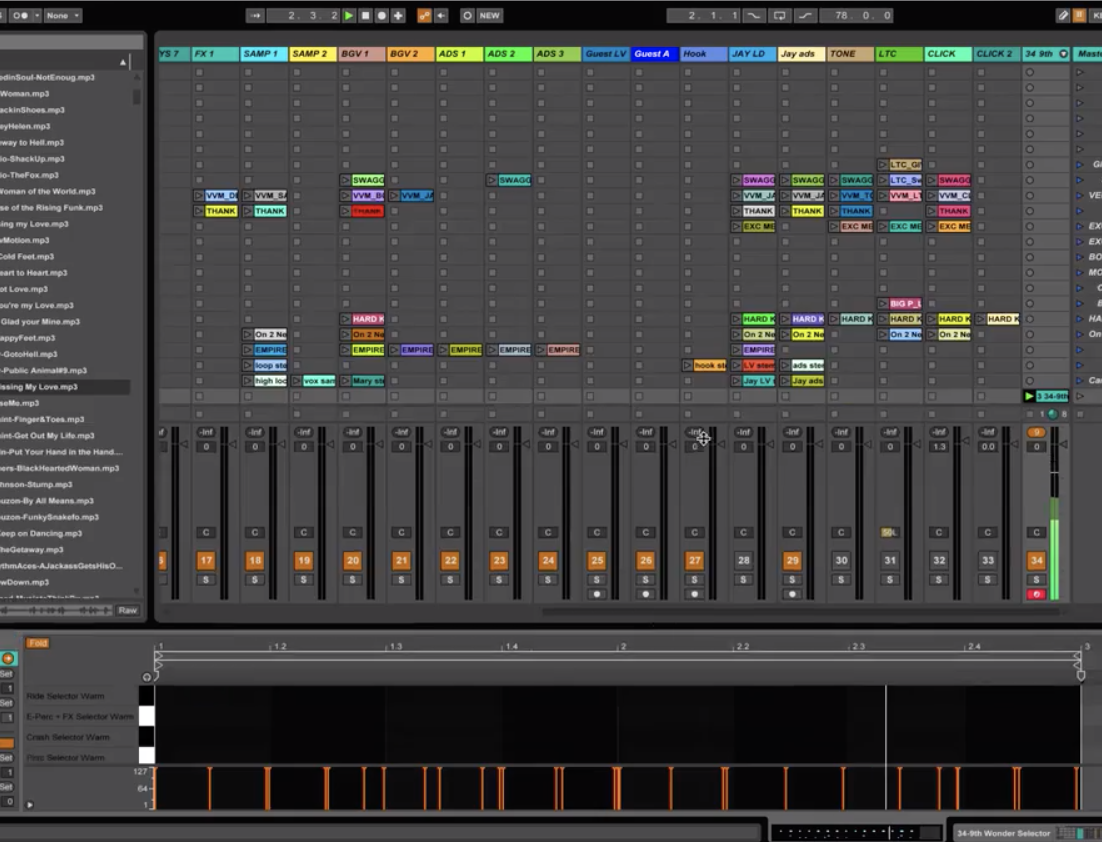Click the clip stop square atop FX 1
This screenshot has width=1102, height=842.
click(199, 72)
